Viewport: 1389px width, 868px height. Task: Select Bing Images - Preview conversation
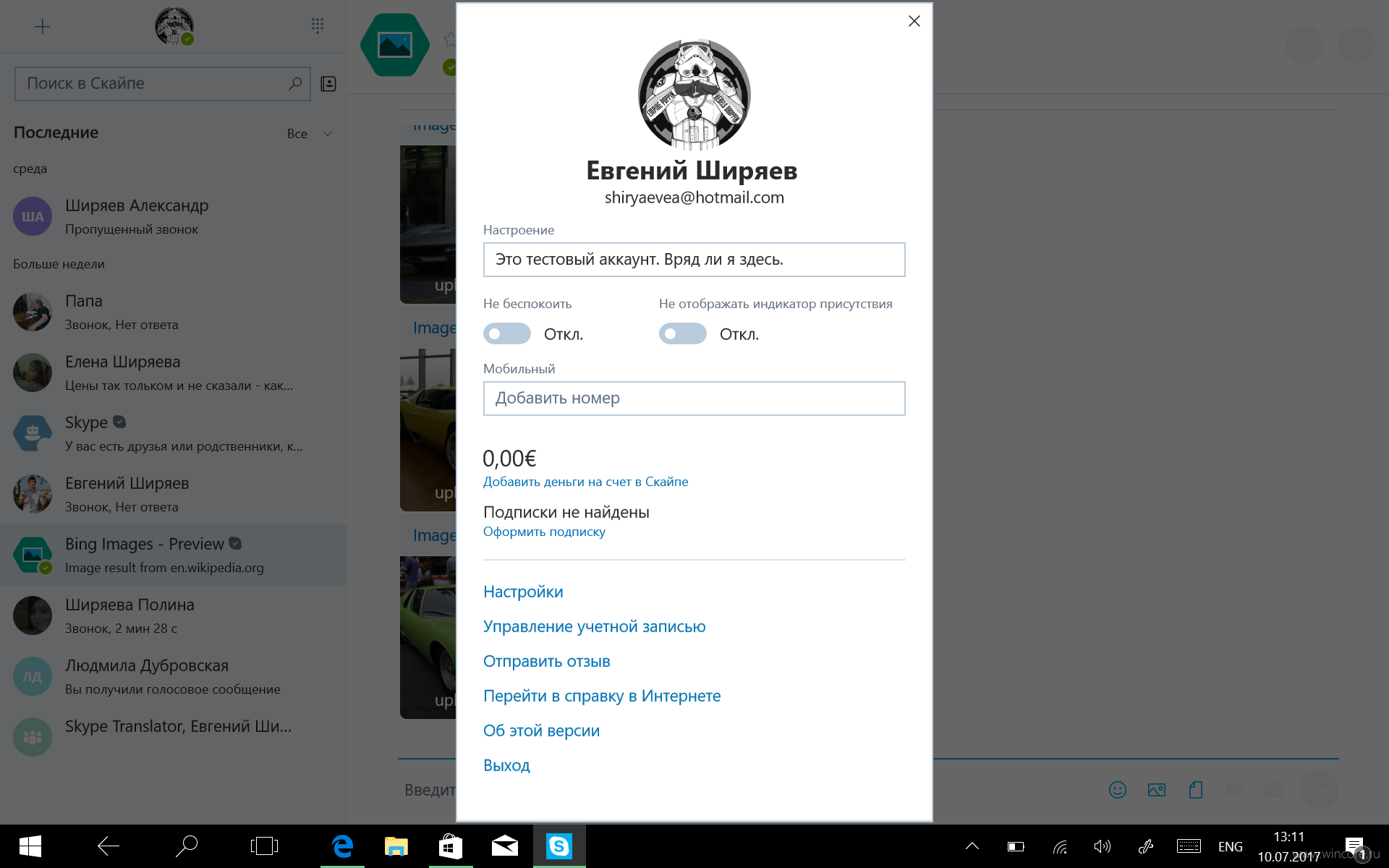point(174,555)
